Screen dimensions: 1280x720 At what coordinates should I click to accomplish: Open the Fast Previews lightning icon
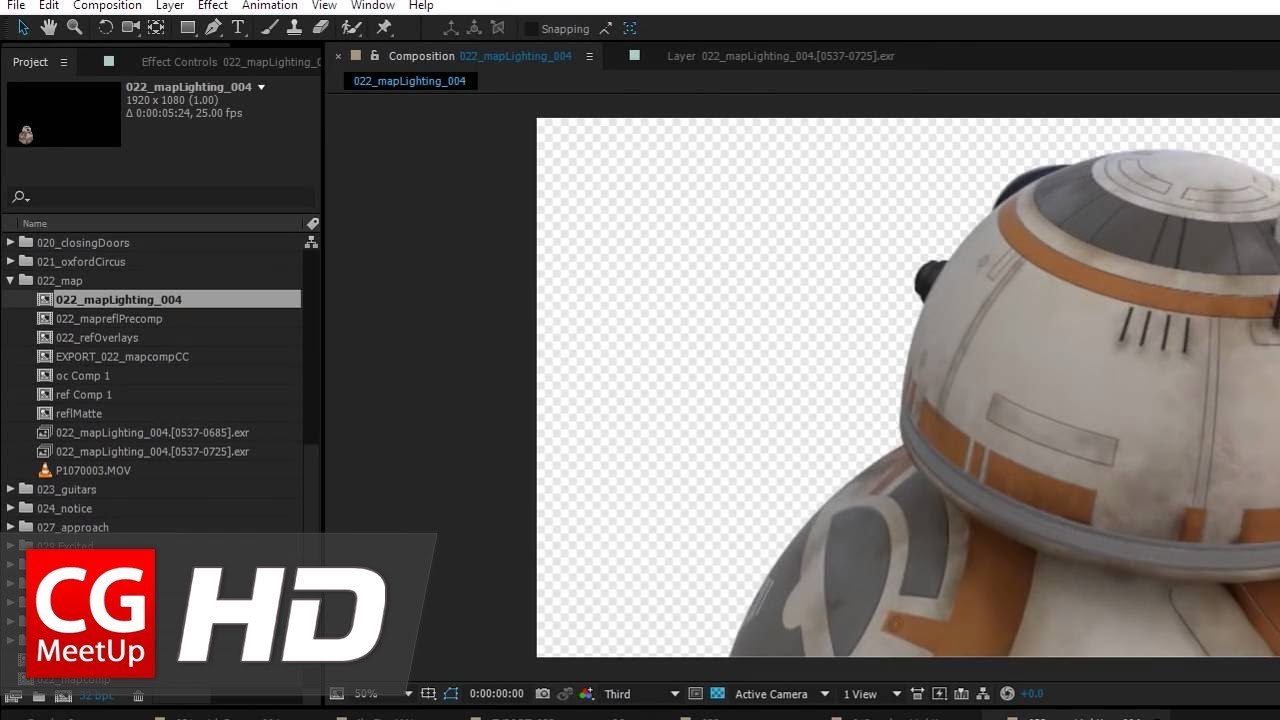pos(939,694)
